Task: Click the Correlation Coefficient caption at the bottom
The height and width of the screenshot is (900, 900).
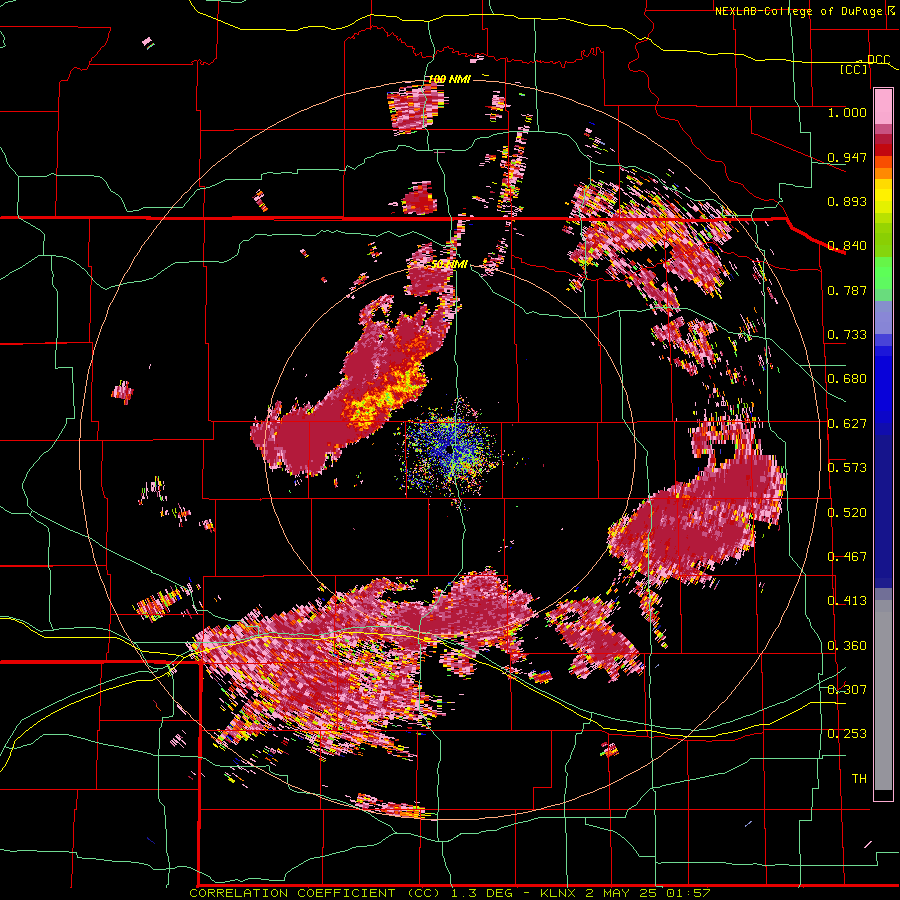Action: pos(450,893)
